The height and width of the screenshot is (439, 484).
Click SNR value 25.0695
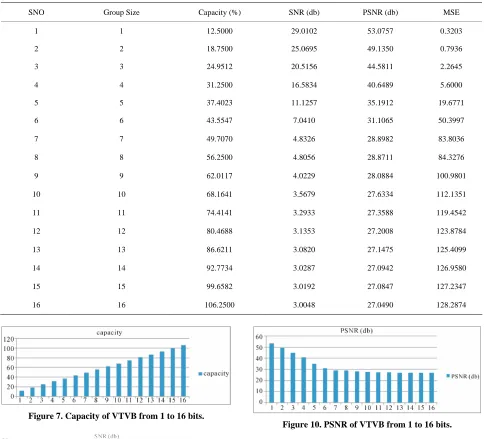(x=304, y=49)
